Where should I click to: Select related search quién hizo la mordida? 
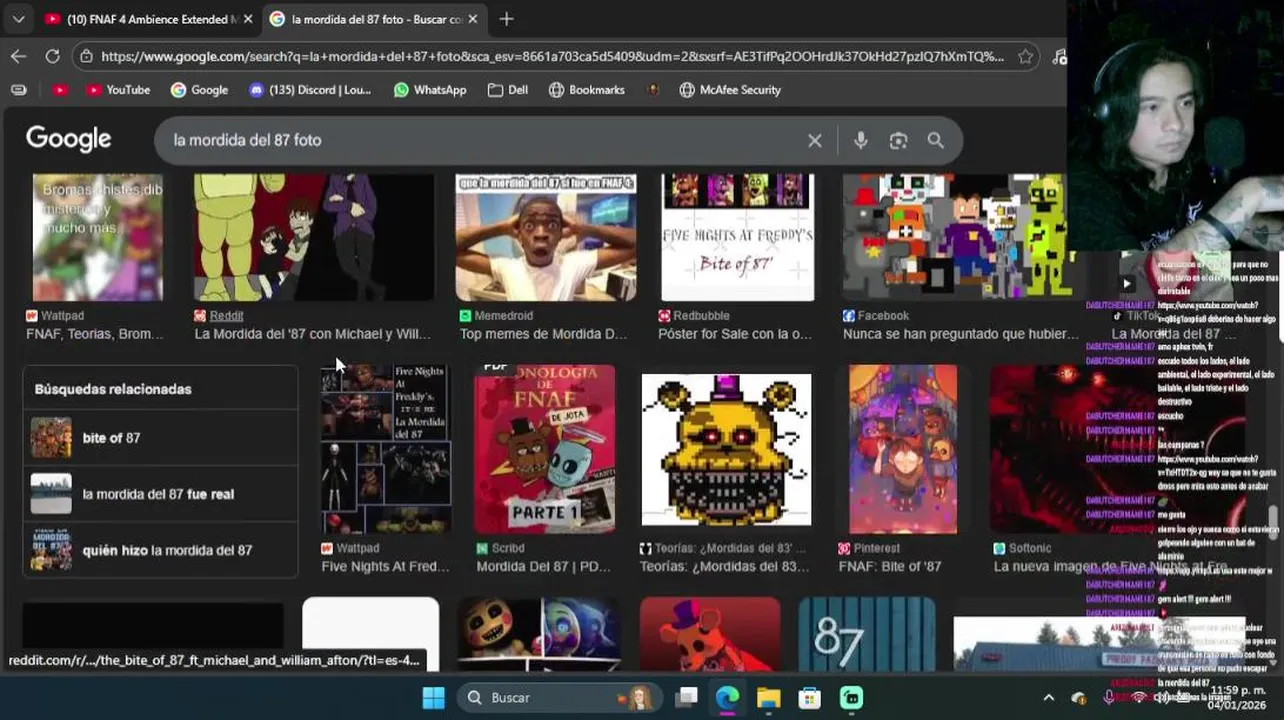click(160, 550)
